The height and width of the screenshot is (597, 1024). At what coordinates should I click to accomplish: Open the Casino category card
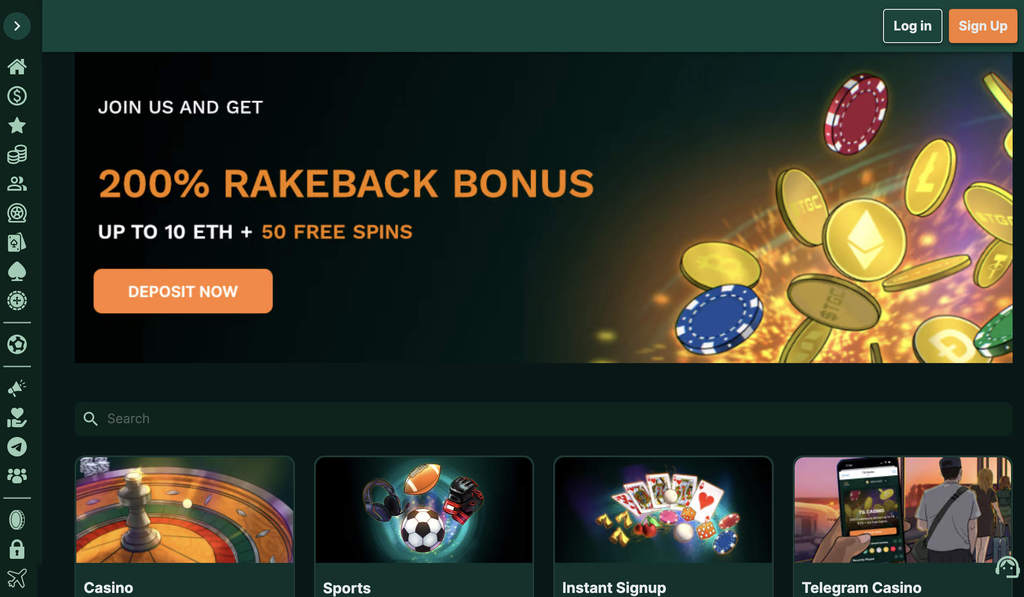[x=185, y=526]
